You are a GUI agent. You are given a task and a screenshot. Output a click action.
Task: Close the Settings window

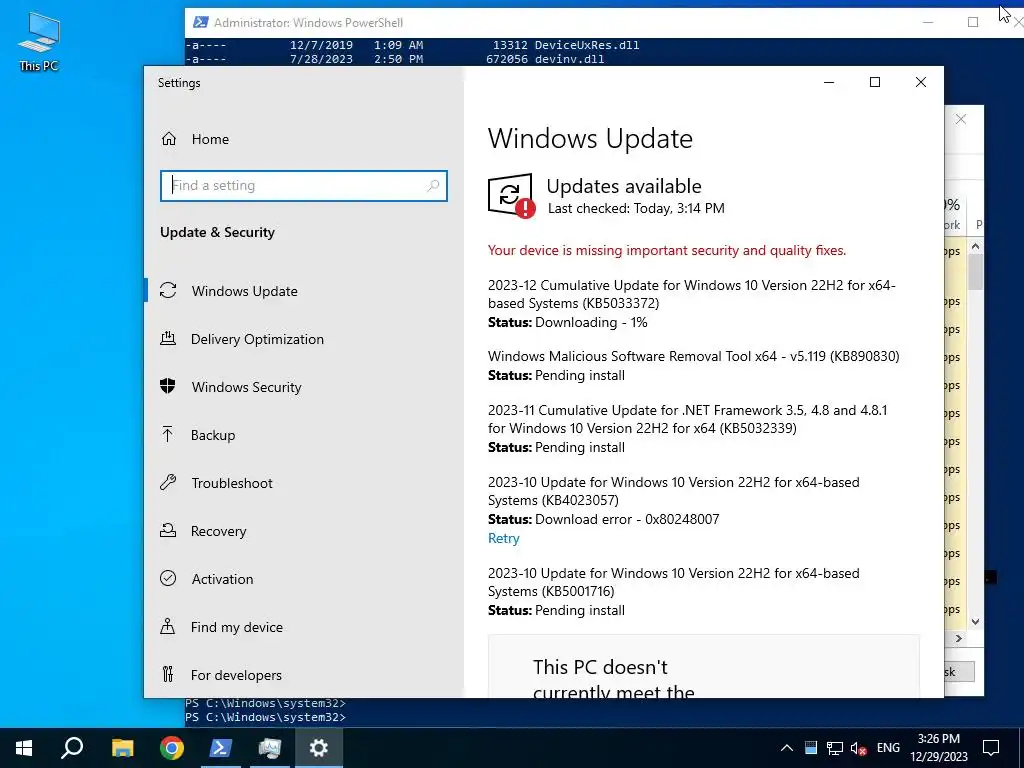click(921, 82)
